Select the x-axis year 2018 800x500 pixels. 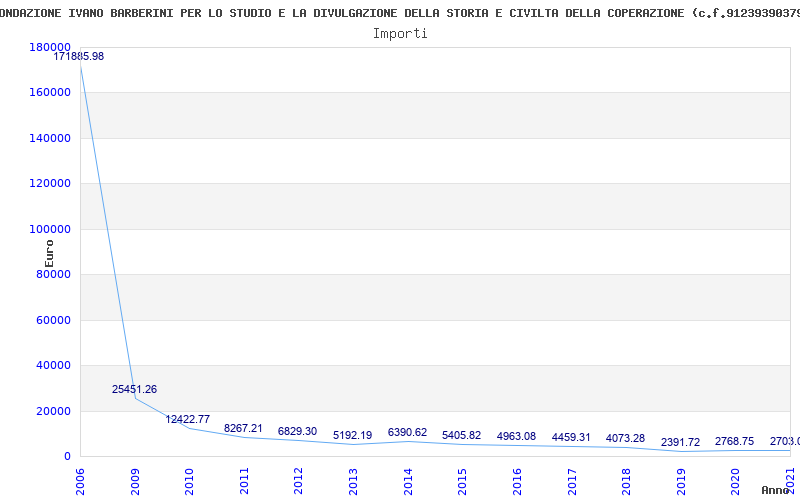tap(626, 481)
